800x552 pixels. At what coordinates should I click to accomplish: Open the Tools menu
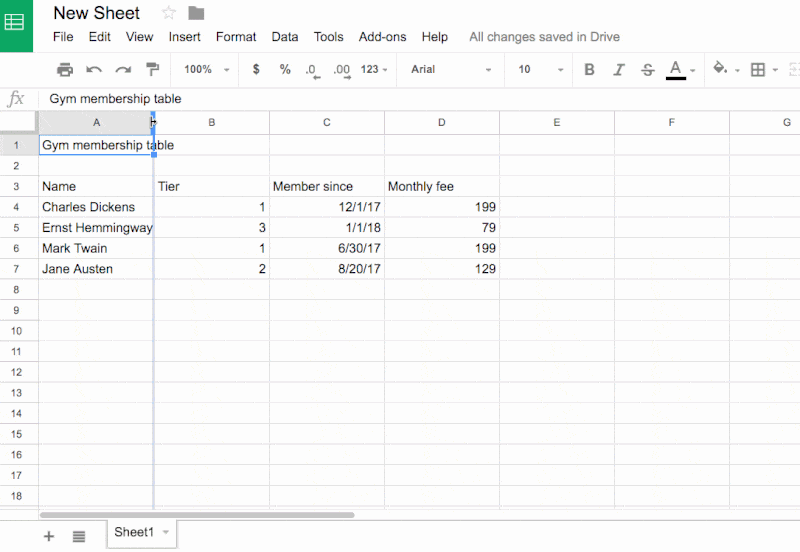click(x=329, y=37)
